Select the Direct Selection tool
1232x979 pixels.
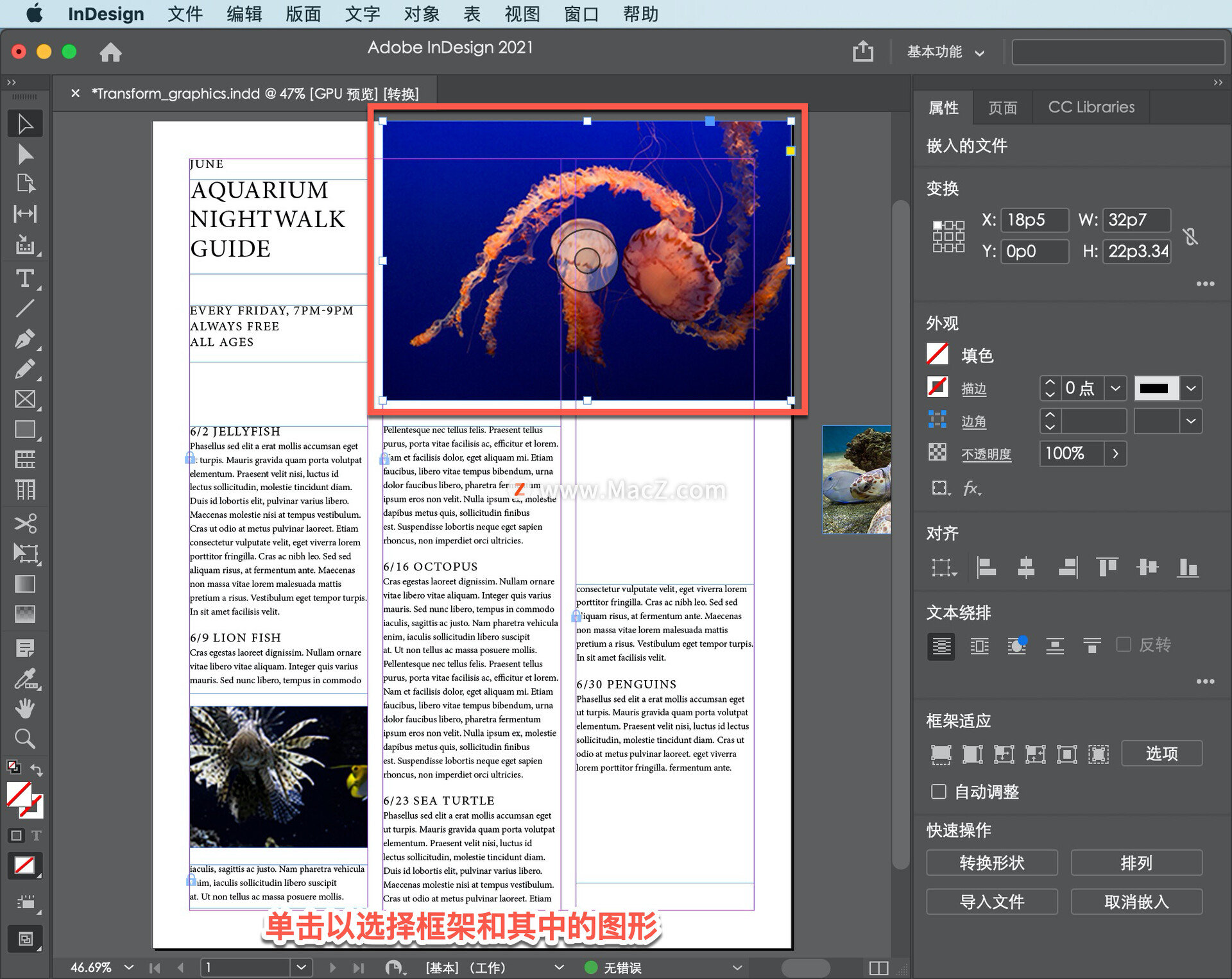(25, 154)
